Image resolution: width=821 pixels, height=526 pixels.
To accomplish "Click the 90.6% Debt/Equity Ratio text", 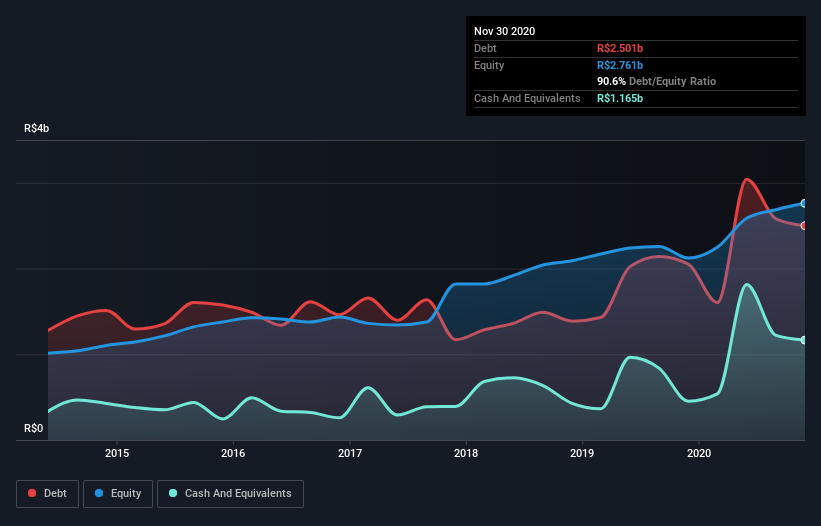I will click(656, 81).
